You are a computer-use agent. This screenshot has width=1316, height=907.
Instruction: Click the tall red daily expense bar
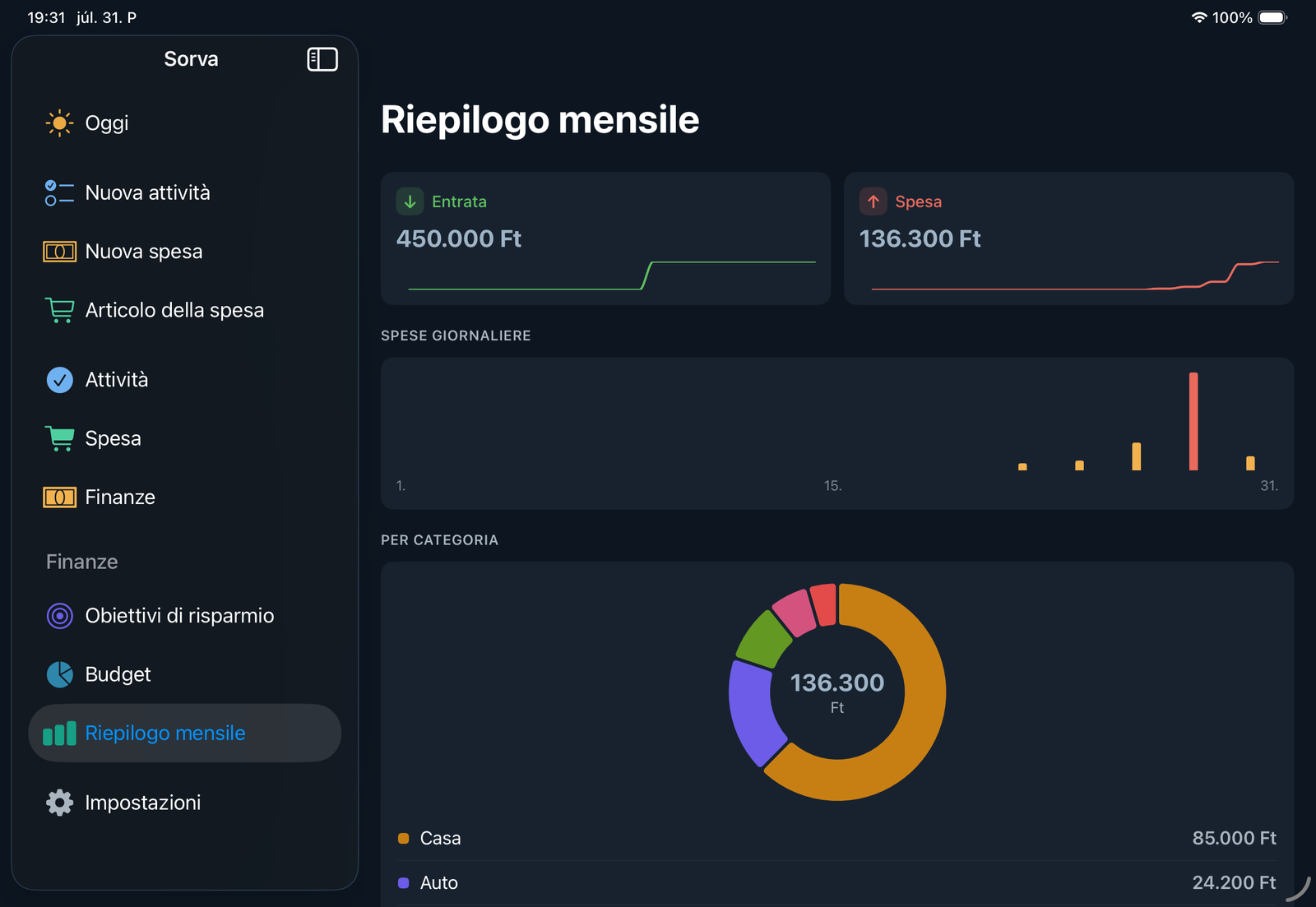point(1193,421)
